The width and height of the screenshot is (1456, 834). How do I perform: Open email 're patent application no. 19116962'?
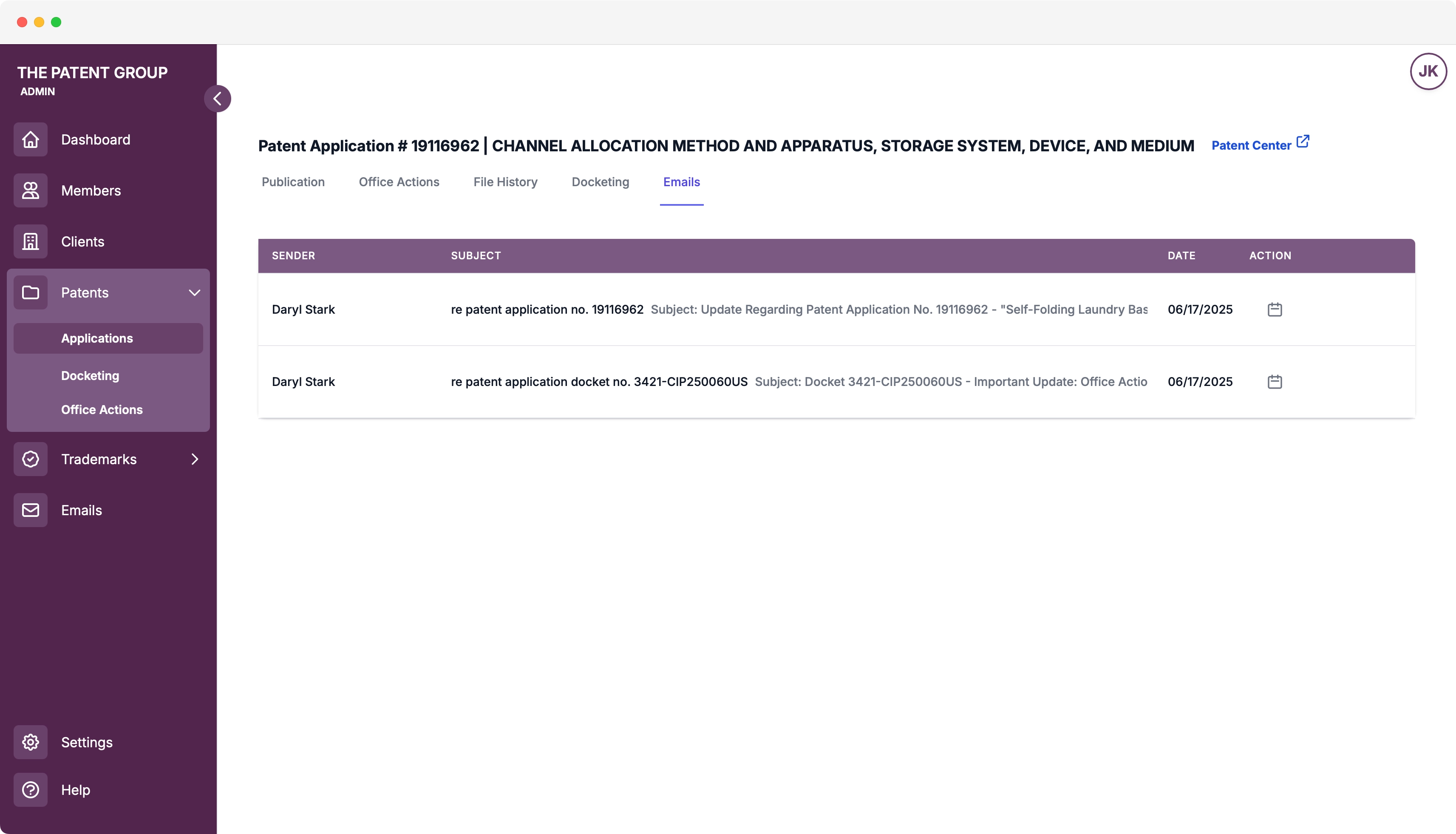[x=547, y=309]
